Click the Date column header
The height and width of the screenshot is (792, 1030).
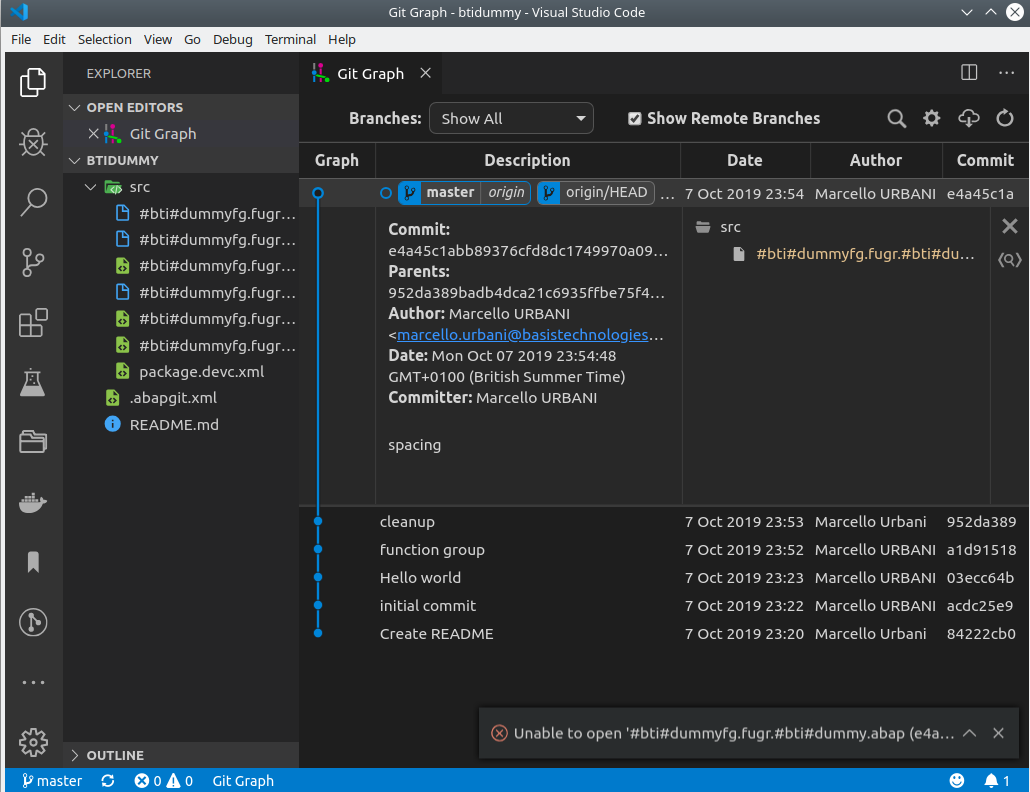[x=744, y=160]
